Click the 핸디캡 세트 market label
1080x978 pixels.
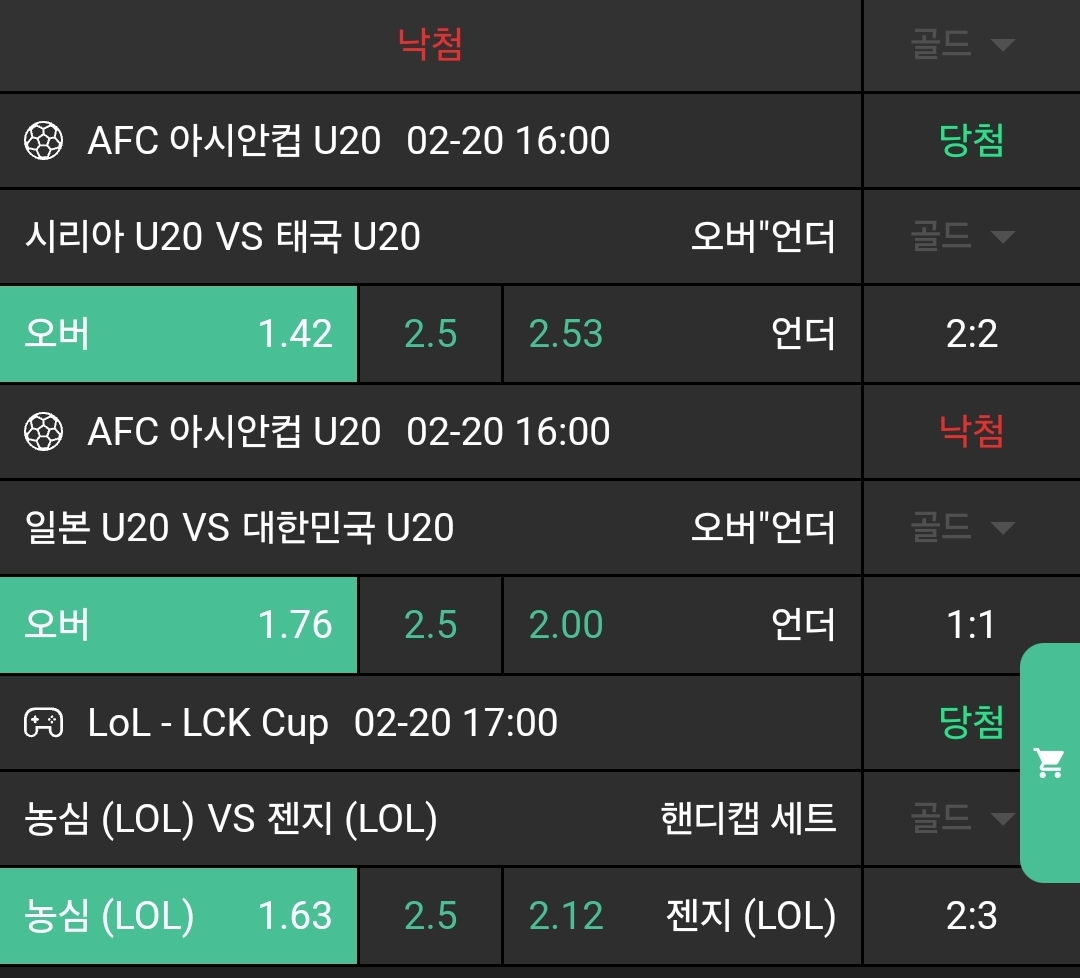tap(748, 819)
